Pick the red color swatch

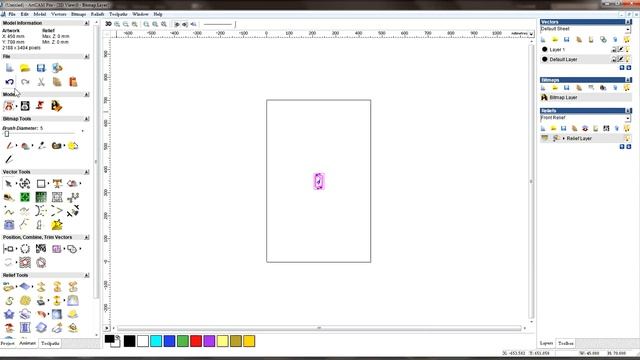point(196,341)
